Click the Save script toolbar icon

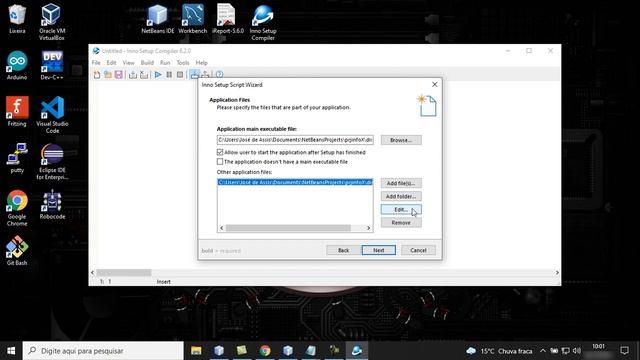118,75
